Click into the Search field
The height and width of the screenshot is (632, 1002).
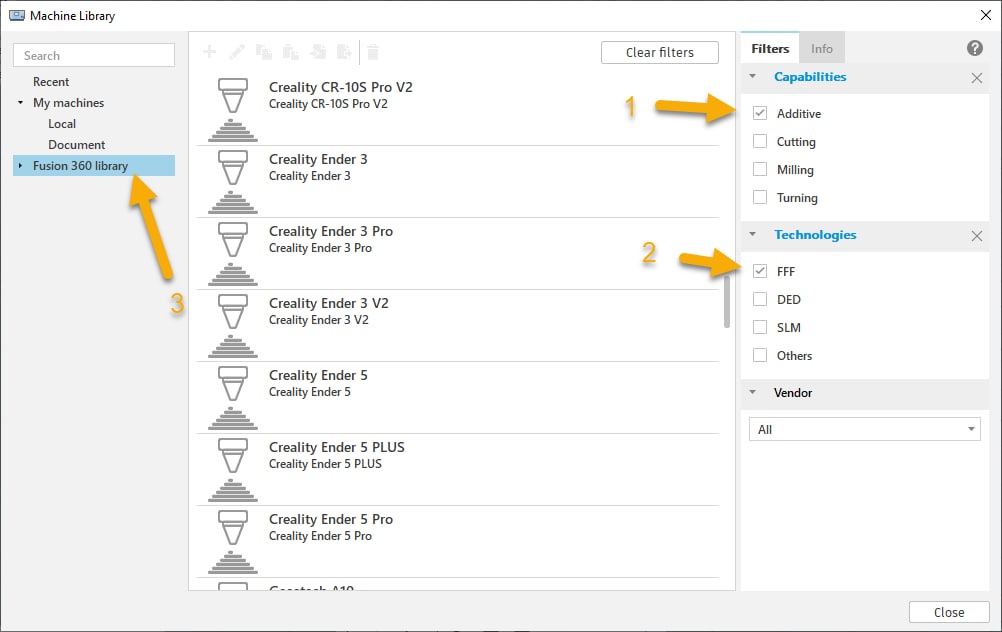click(94, 56)
